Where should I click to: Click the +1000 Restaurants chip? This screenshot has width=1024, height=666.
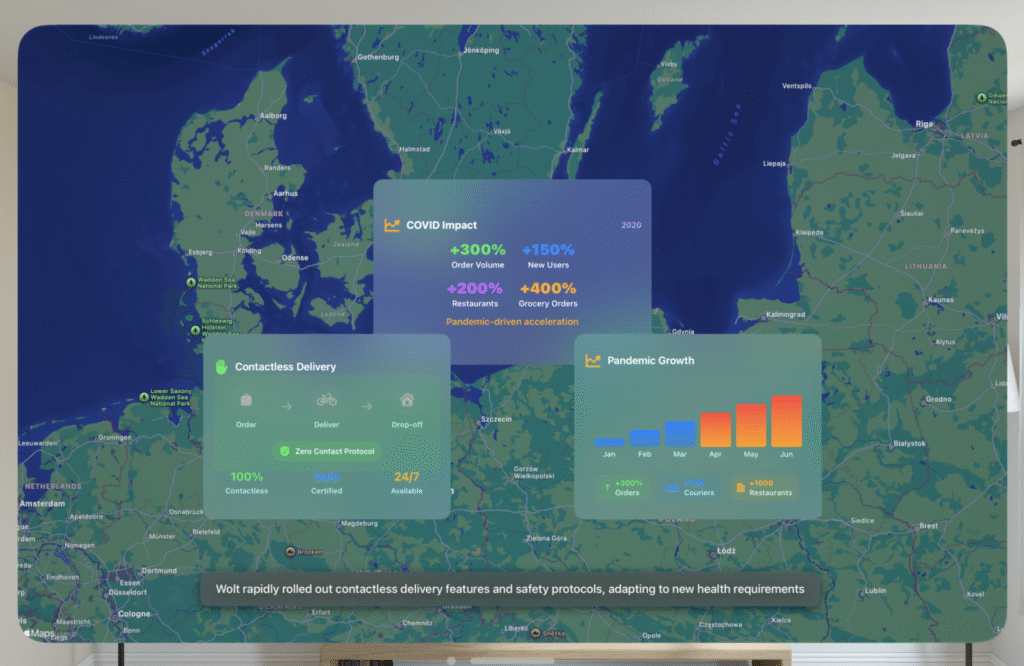point(763,488)
